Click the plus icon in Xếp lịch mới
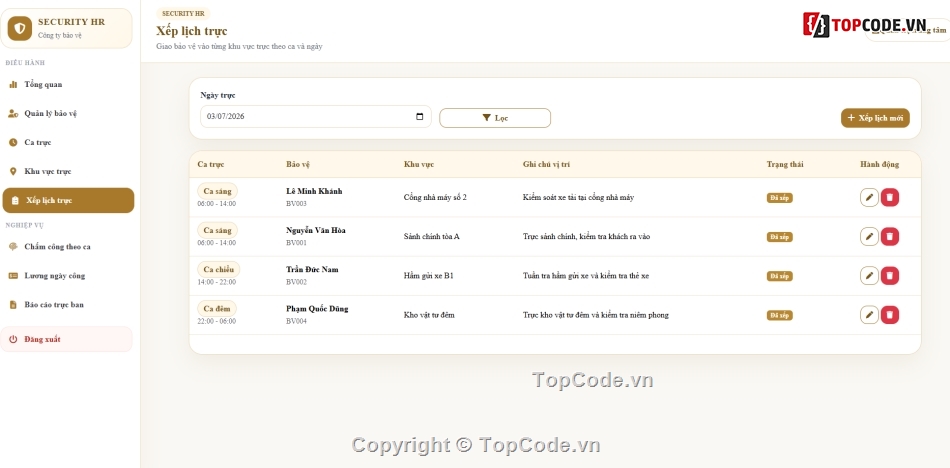Screen dimensions: 950x468 tap(851, 118)
